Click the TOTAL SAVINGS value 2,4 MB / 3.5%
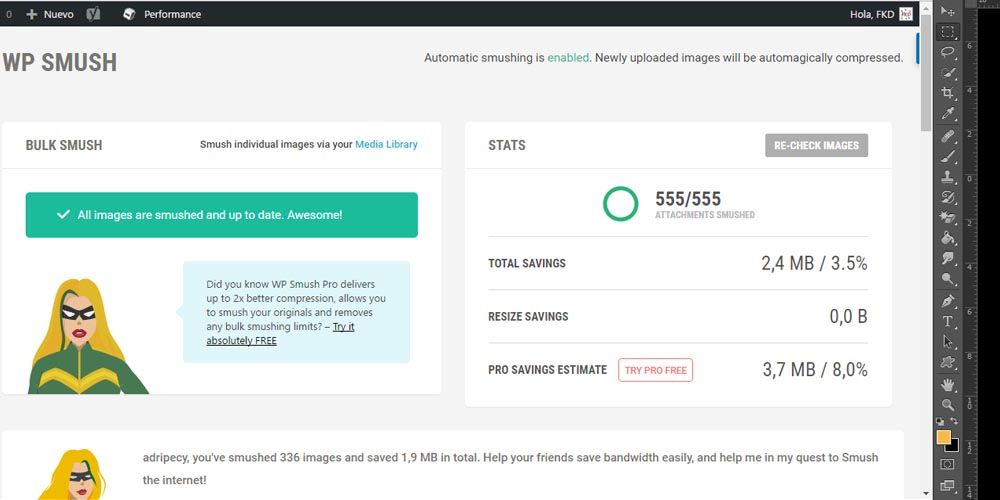1000x500 pixels. pyautogui.click(x=814, y=263)
